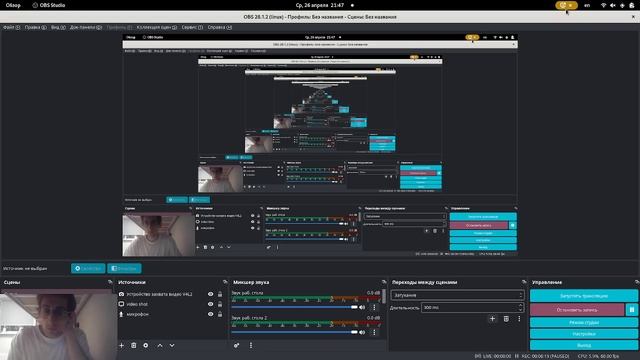This screenshot has width=640, height=360.
Task: Undock the Controls panel
Action: 637,282
